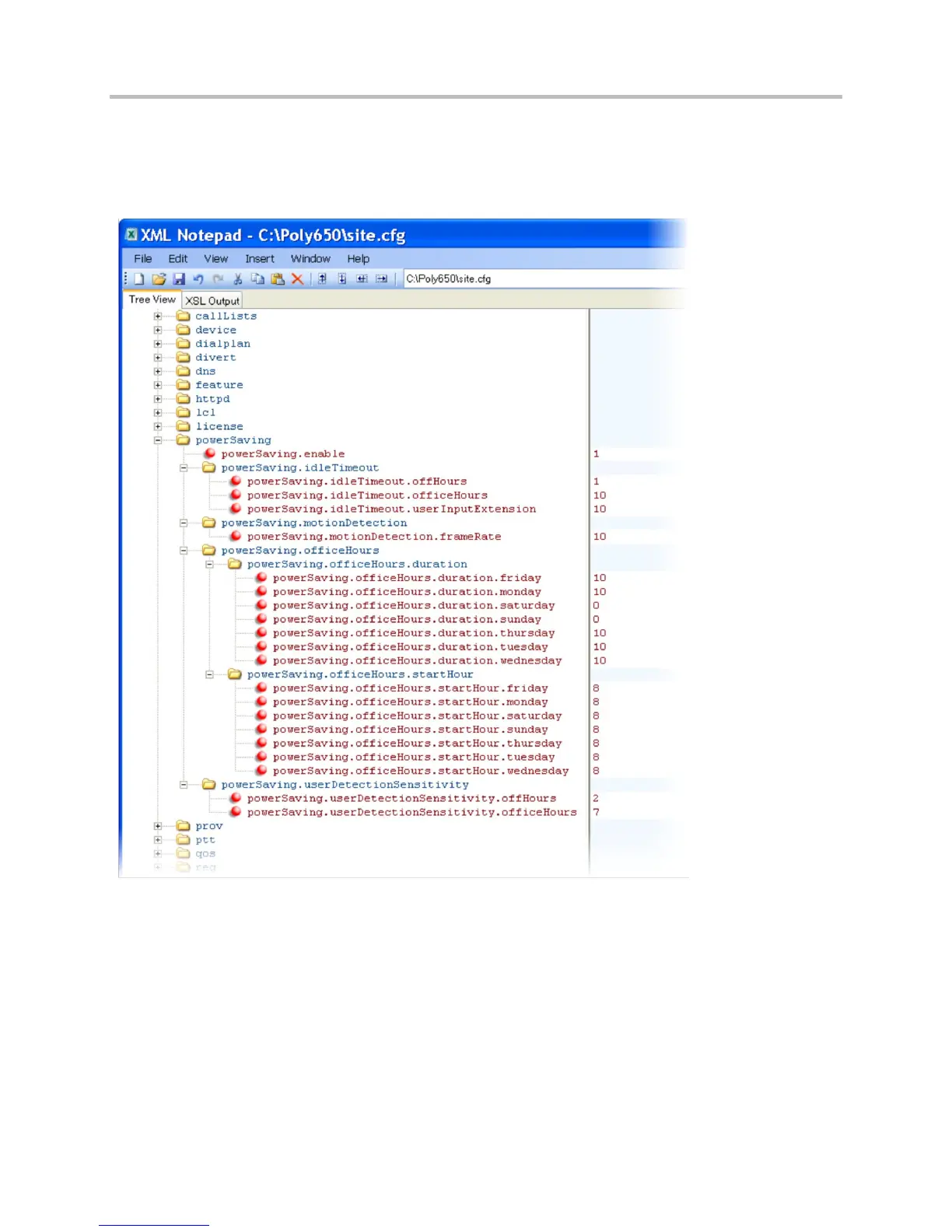Click the file path address field
The image size is (952, 1232).
(x=544, y=278)
